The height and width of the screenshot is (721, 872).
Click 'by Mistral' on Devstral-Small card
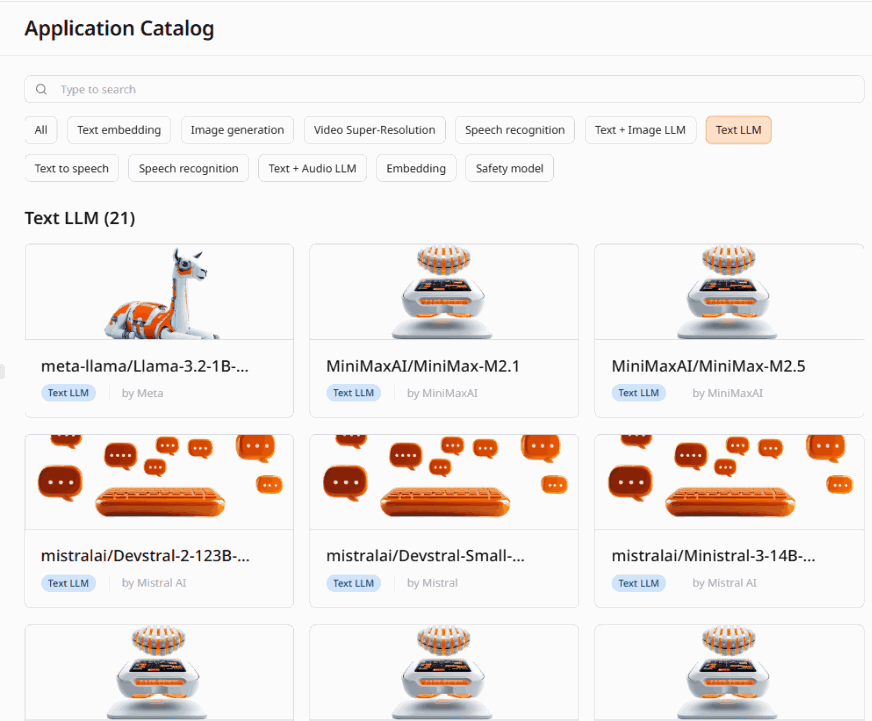click(x=432, y=583)
